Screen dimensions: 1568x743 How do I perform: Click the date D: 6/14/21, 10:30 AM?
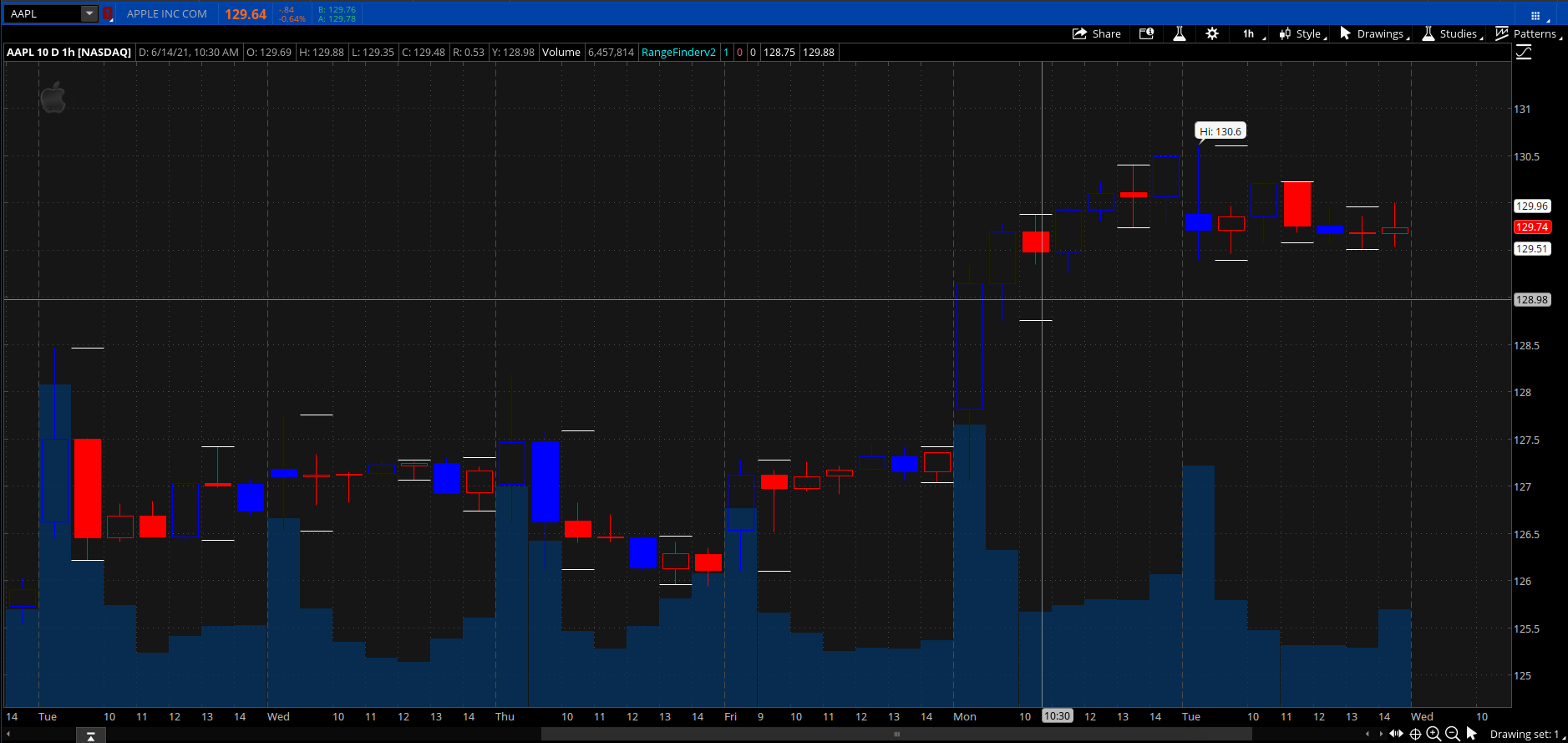pyautogui.click(x=189, y=52)
